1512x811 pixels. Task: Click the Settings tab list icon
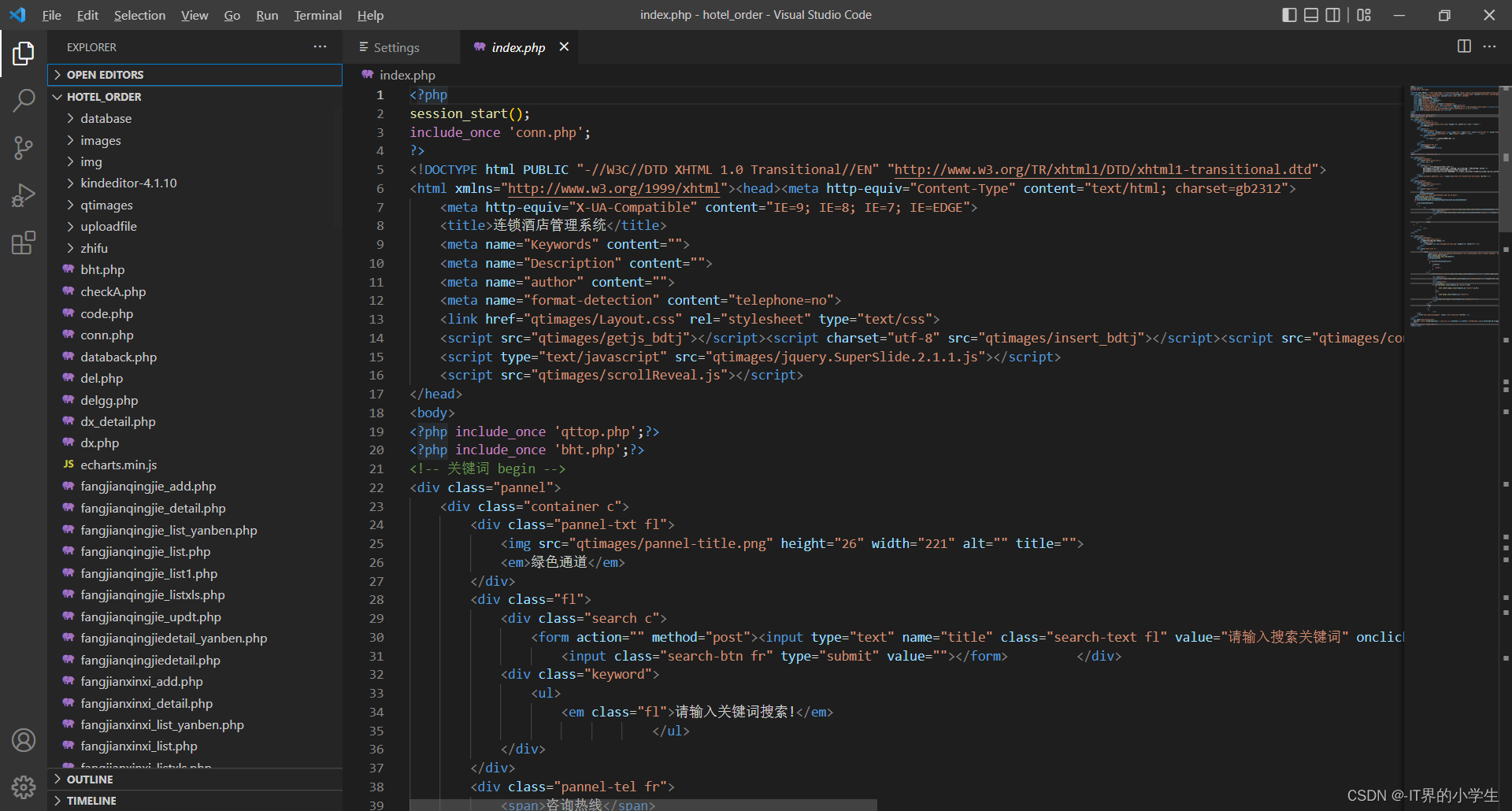[364, 47]
